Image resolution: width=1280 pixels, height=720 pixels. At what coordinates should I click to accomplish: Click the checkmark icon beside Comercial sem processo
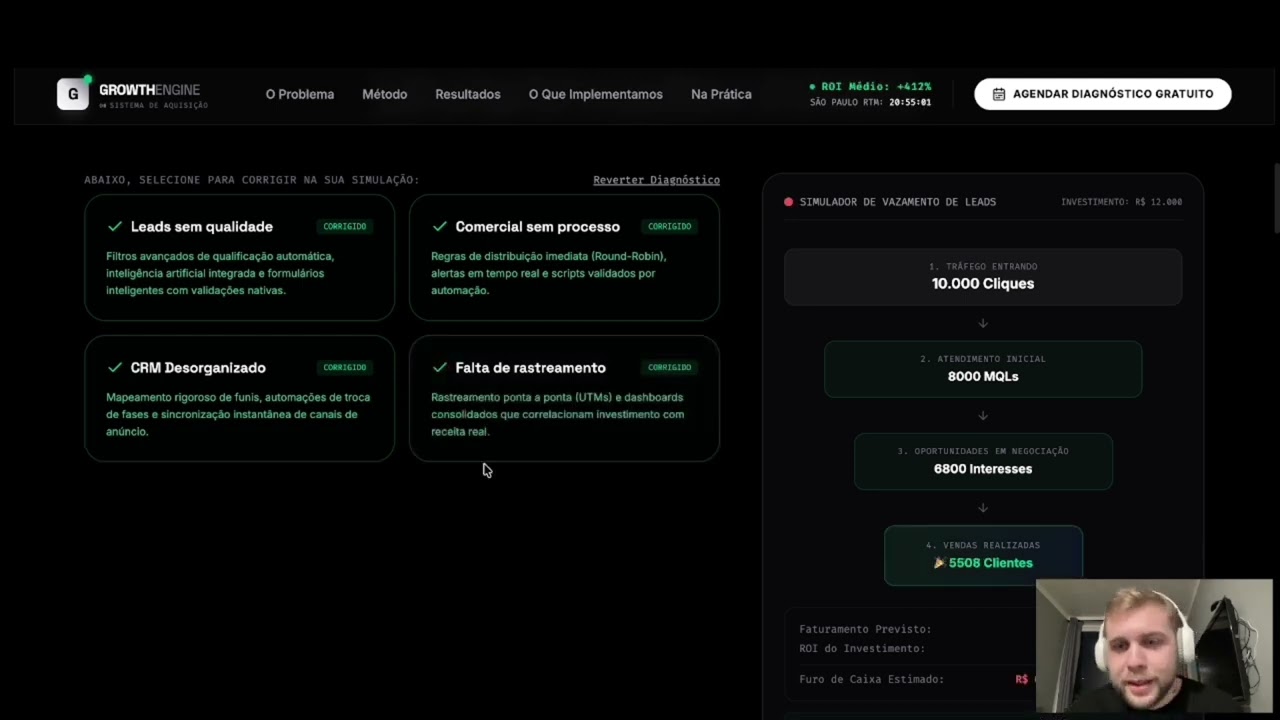(x=440, y=227)
